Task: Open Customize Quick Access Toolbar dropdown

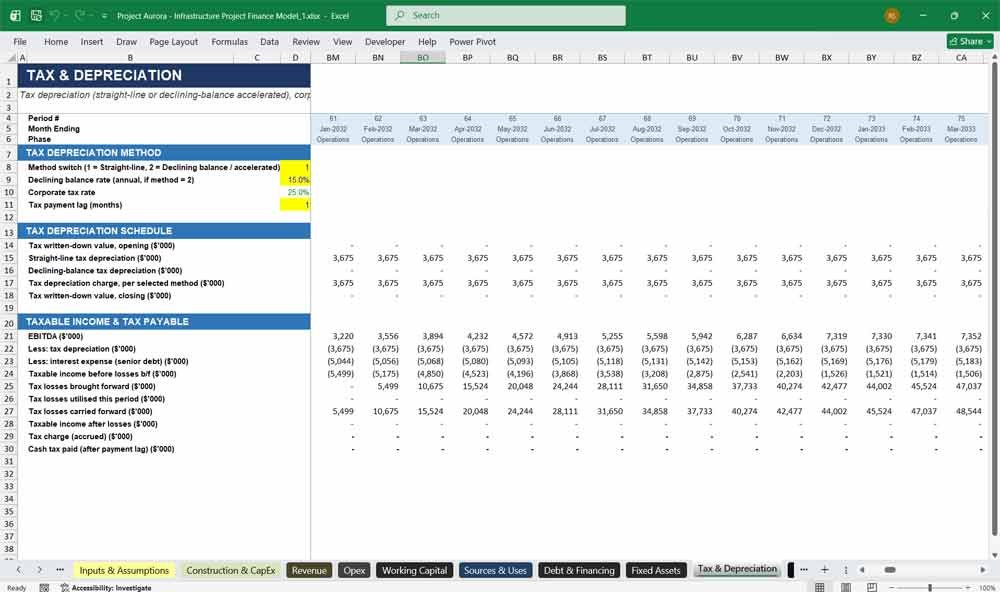Action: pyautogui.click(x=105, y=16)
